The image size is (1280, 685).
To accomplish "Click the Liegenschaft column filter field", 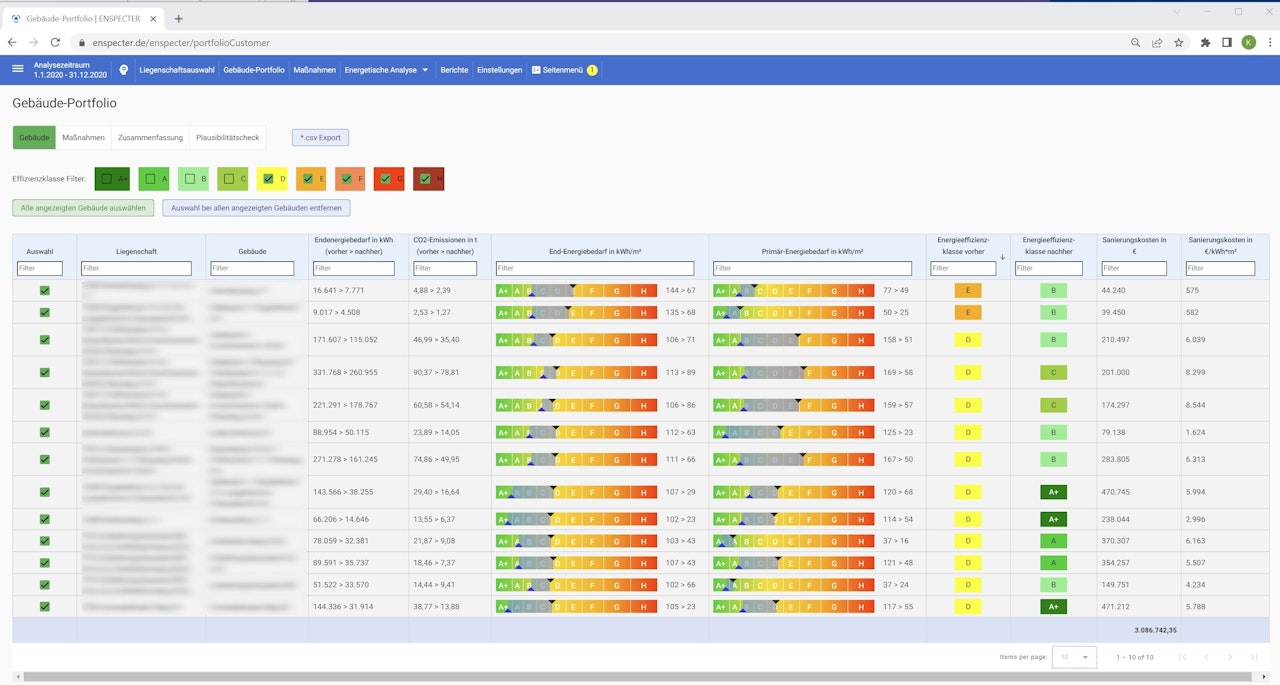I will pos(136,268).
